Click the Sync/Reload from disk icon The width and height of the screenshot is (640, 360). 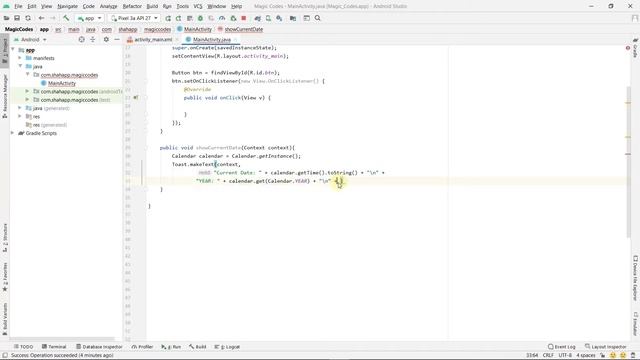[x=28, y=18]
